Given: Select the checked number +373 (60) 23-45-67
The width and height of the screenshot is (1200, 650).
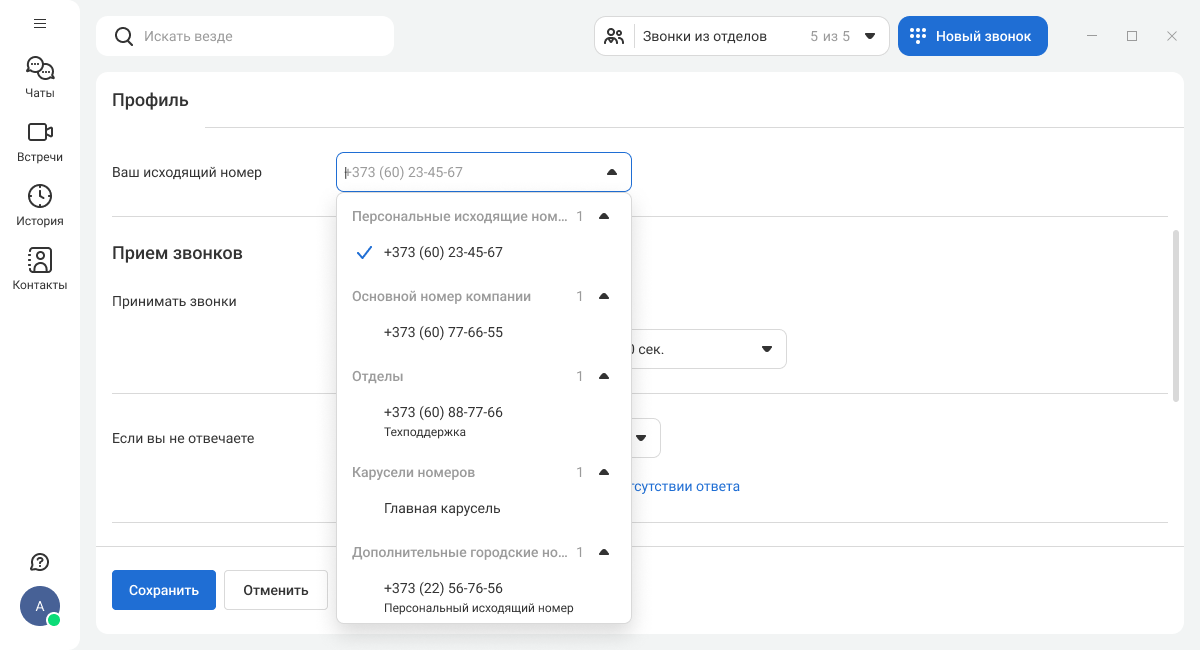Looking at the screenshot, I should click(443, 253).
